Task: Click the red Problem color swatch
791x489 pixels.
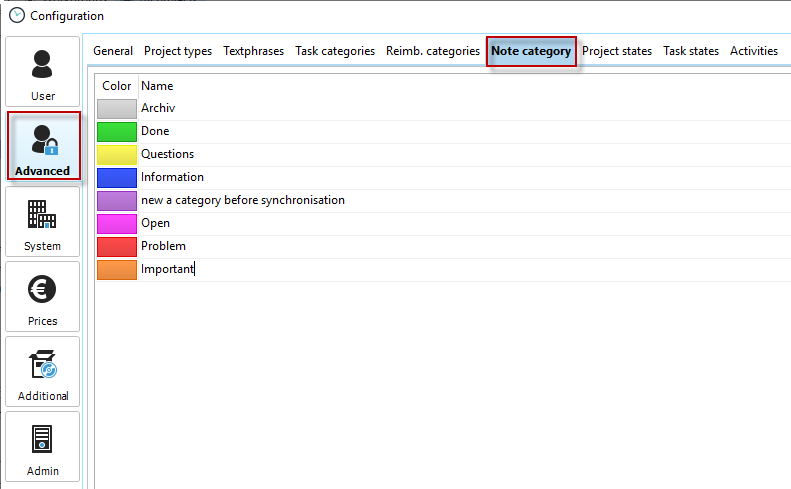Action: pos(117,246)
